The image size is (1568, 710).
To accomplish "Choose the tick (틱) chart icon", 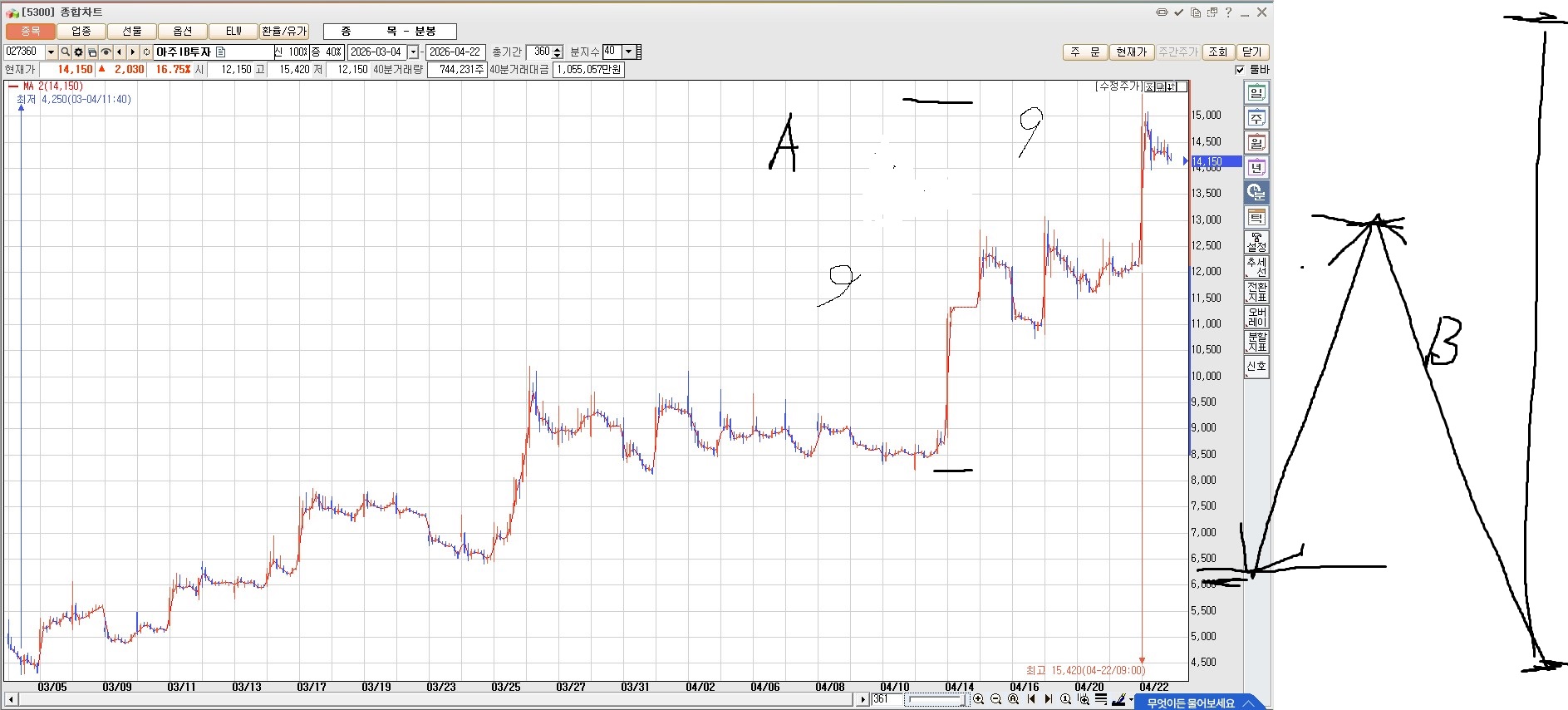I will tap(1256, 218).
